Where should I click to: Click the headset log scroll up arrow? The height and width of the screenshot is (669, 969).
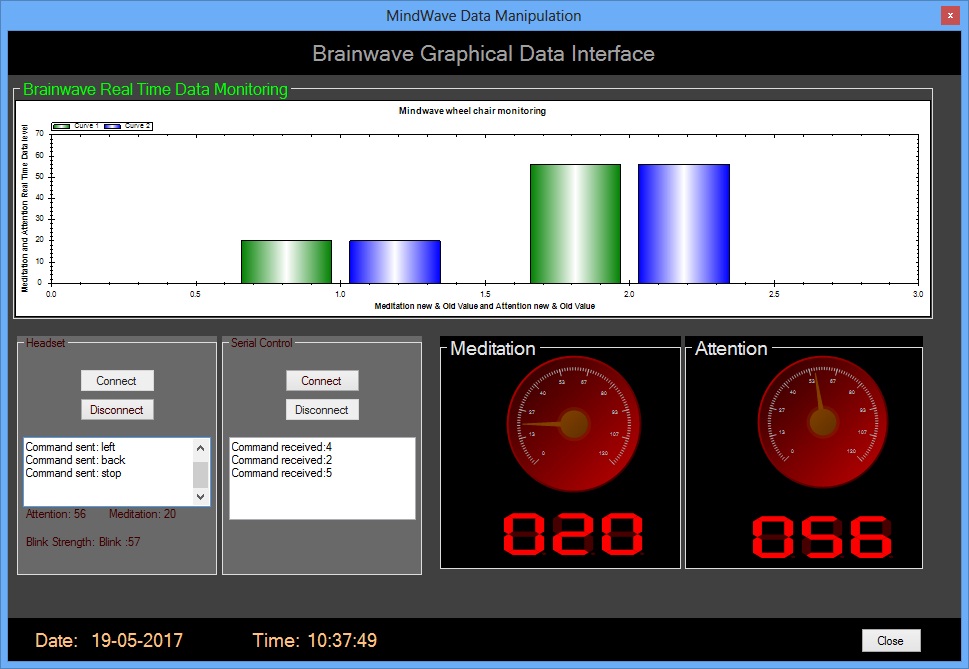click(x=201, y=448)
